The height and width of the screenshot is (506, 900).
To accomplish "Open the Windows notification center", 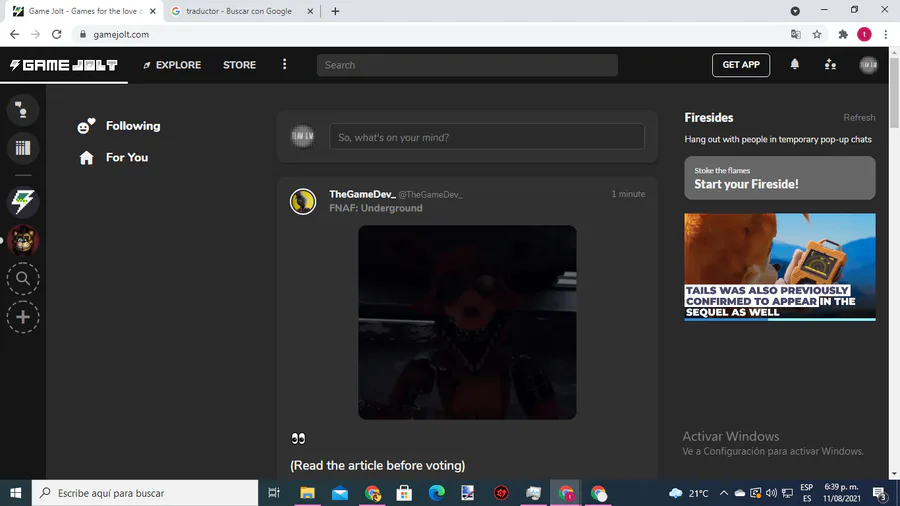I will 879,493.
